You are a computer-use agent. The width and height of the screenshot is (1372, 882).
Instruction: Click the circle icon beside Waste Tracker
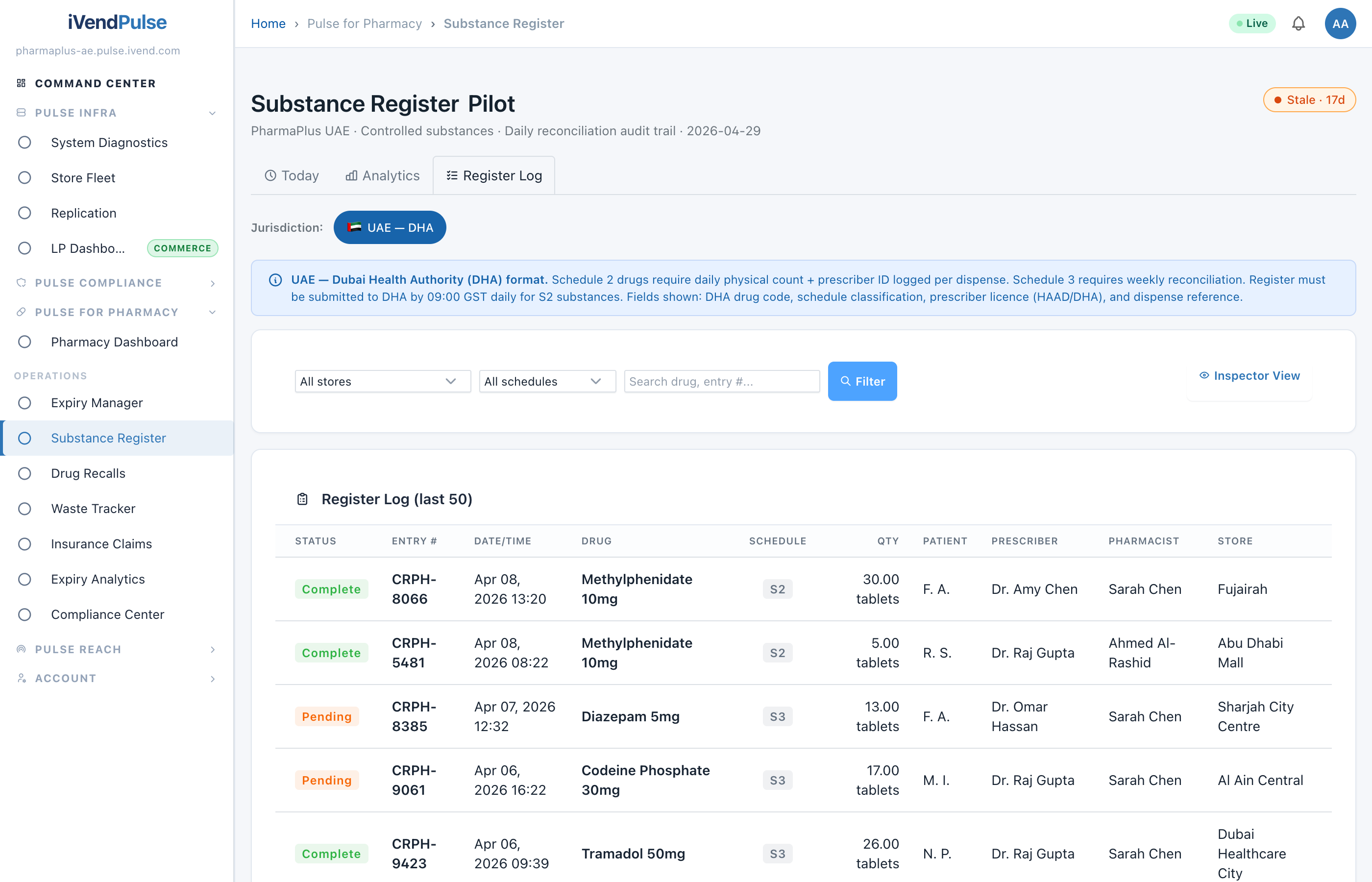click(24, 508)
